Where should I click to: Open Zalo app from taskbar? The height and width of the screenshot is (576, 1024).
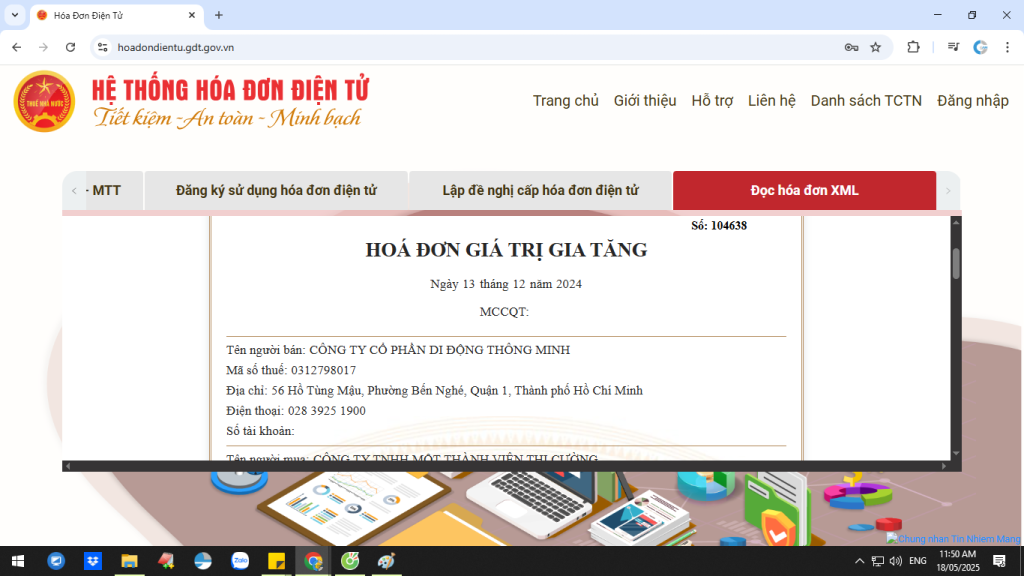[240, 561]
